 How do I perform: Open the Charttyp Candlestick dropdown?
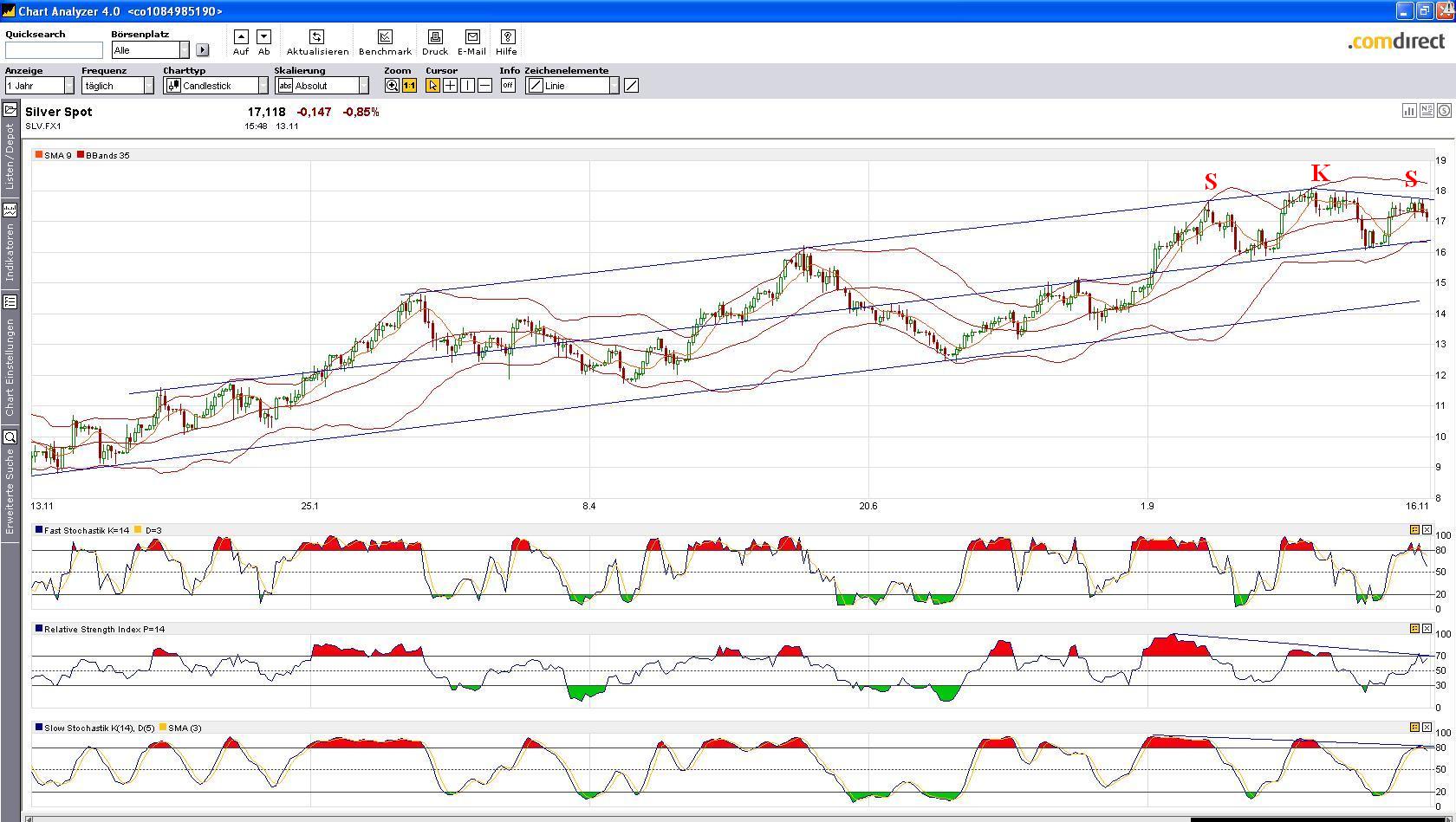pyautogui.click(x=263, y=86)
